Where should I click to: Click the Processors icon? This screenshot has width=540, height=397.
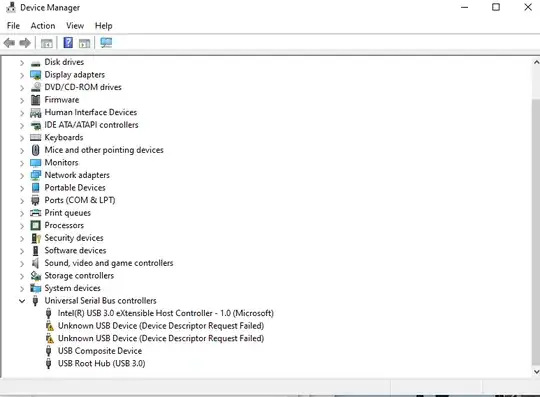35,226
